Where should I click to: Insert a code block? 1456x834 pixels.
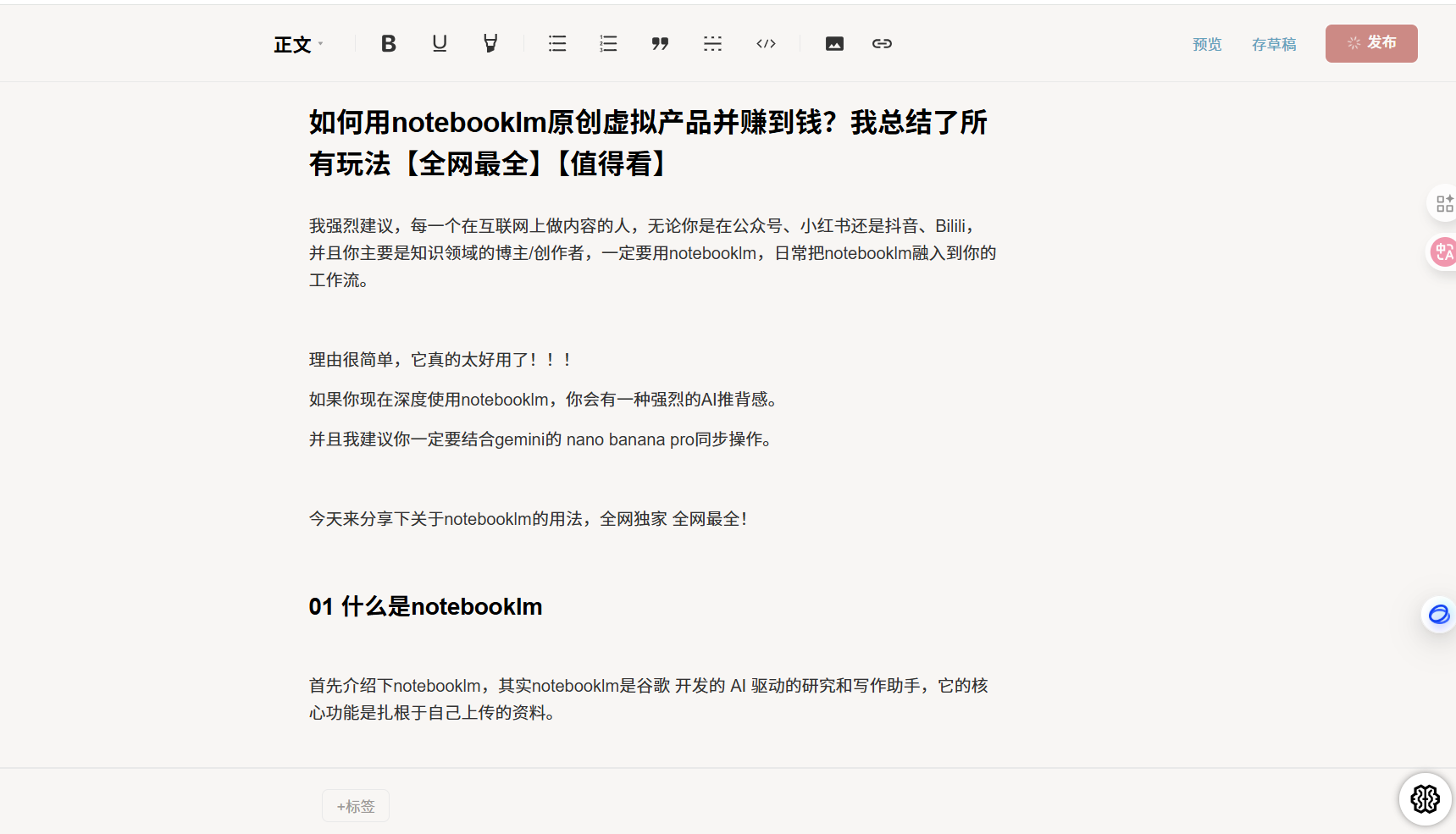tap(766, 44)
